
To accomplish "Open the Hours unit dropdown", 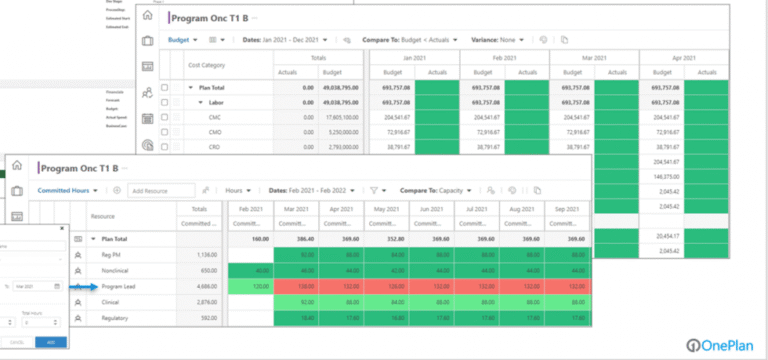I will coord(238,191).
